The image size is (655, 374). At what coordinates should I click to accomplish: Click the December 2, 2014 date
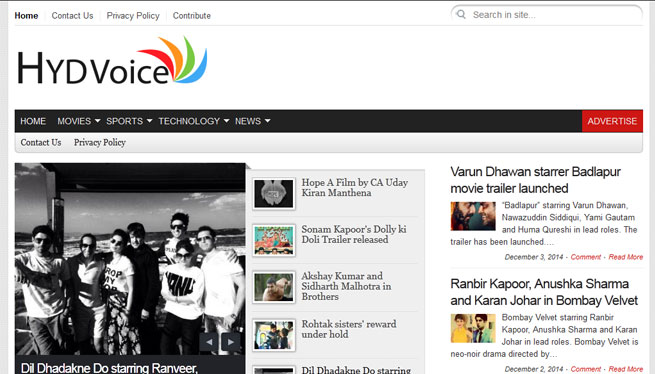[534, 369]
